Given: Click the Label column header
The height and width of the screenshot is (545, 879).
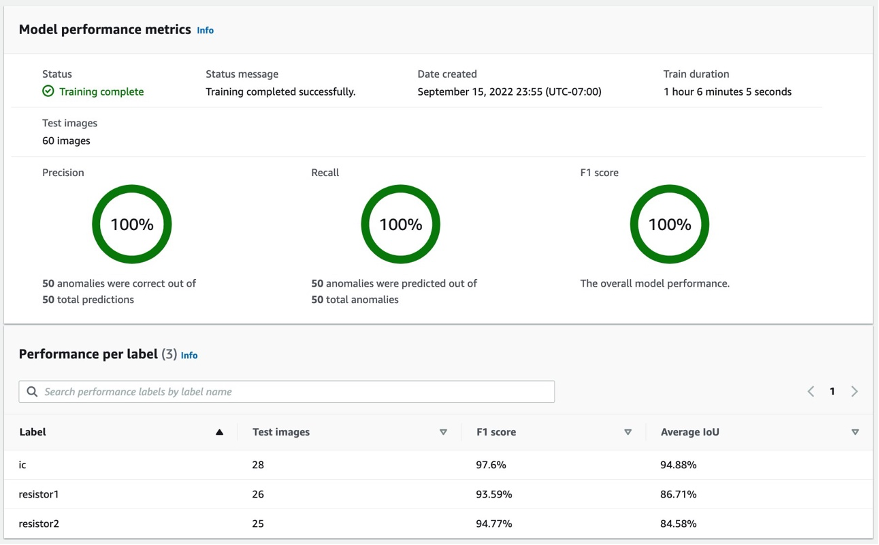Looking at the screenshot, I should (33, 433).
